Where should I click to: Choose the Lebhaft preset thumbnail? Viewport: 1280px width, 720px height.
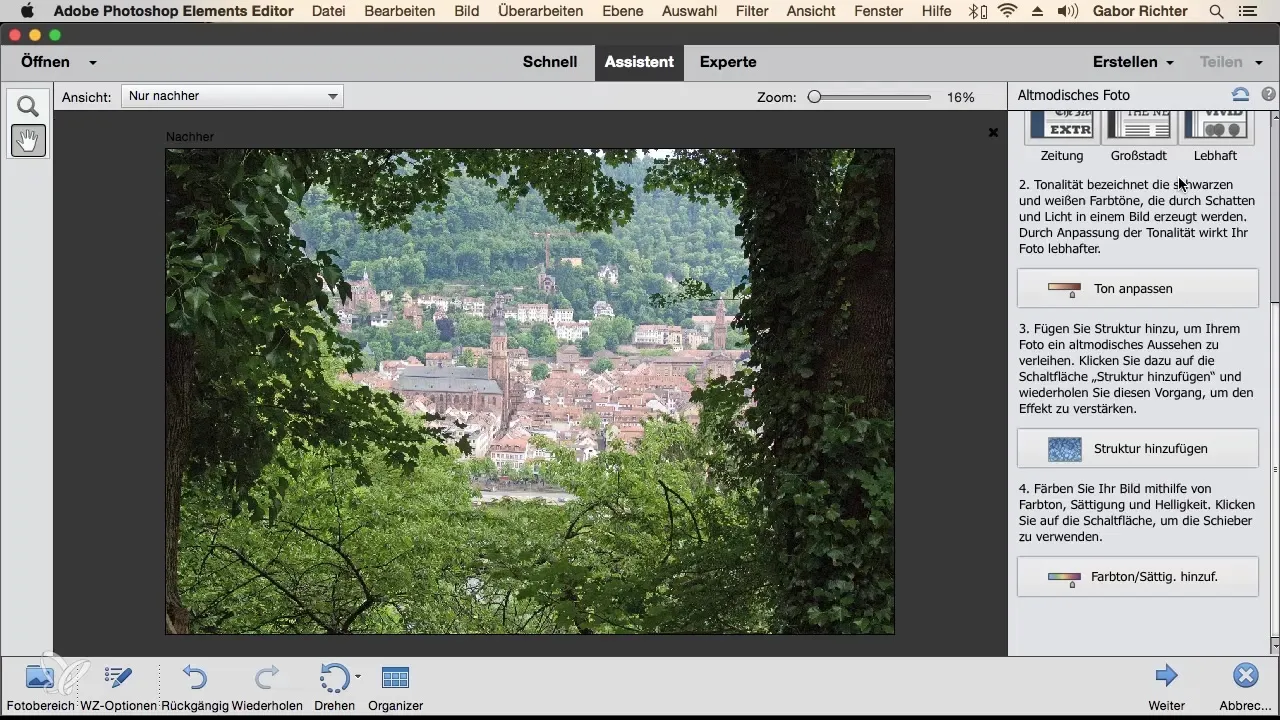click(1216, 127)
